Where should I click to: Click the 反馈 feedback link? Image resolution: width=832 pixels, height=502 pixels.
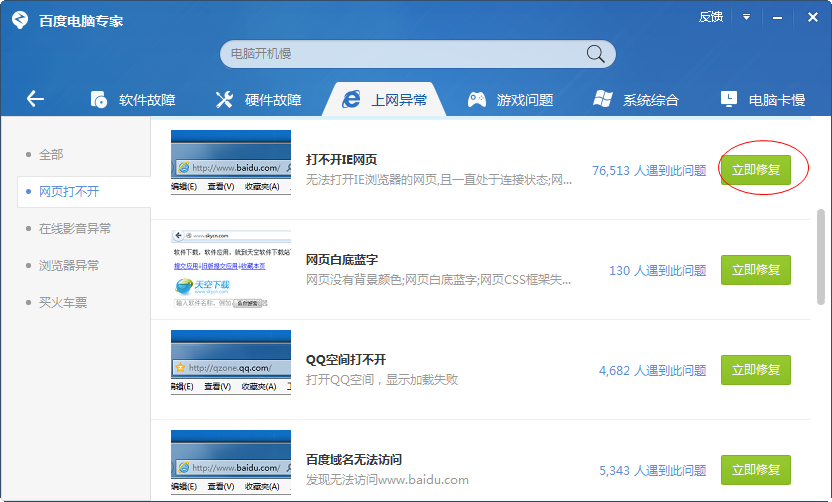(710, 17)
